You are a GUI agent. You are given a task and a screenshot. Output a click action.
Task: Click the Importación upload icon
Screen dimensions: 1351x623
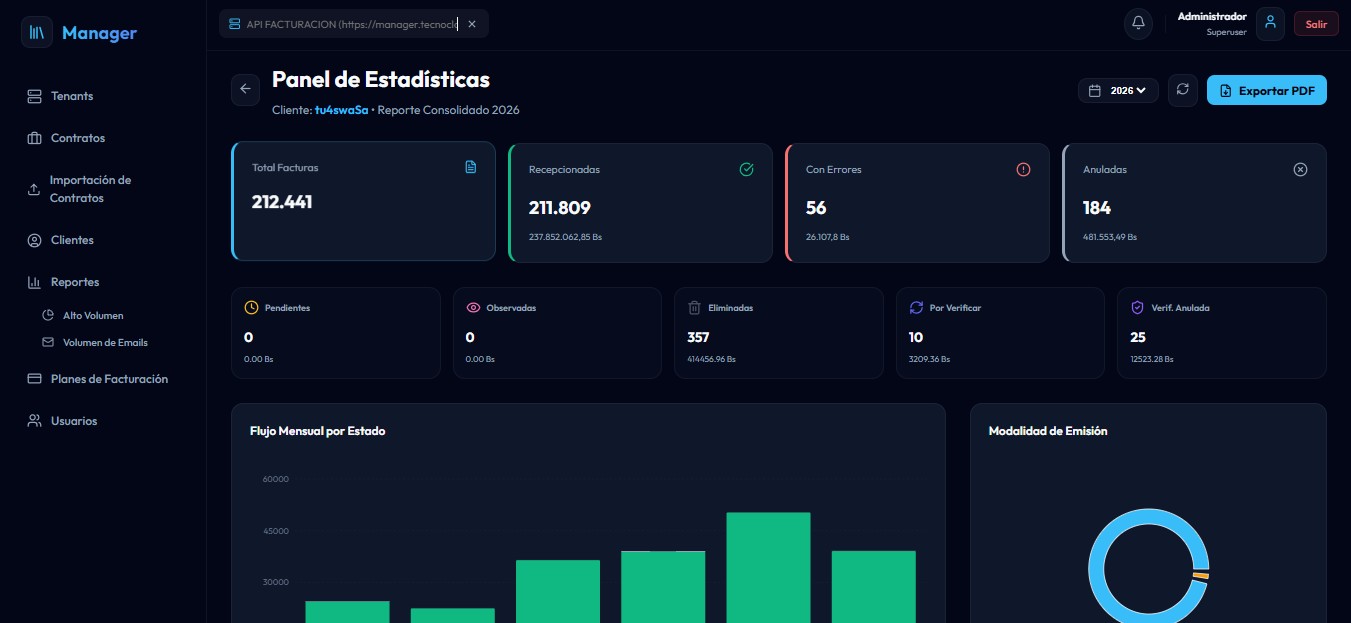pyautogui.click(x=34, y=189)
